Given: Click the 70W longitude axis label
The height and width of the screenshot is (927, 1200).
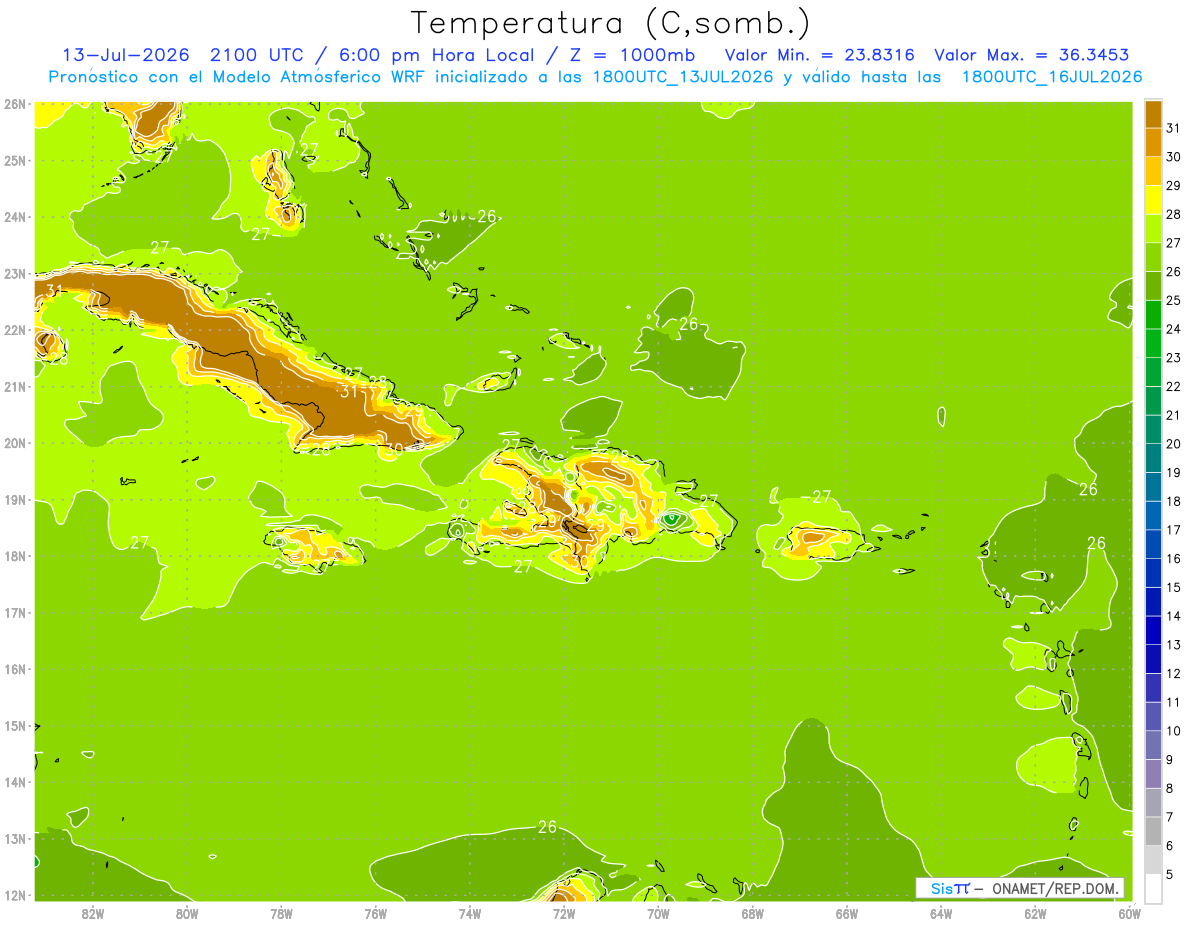Looking at the screenshot, I should pyautogui.click(x=658, y=913).
